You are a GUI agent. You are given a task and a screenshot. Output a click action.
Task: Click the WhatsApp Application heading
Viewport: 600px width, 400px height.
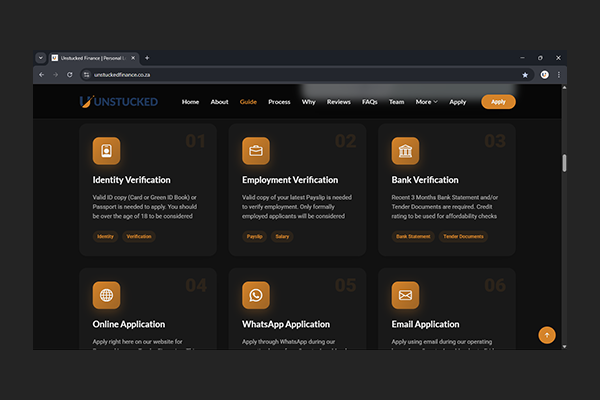[x=286, y=324]
